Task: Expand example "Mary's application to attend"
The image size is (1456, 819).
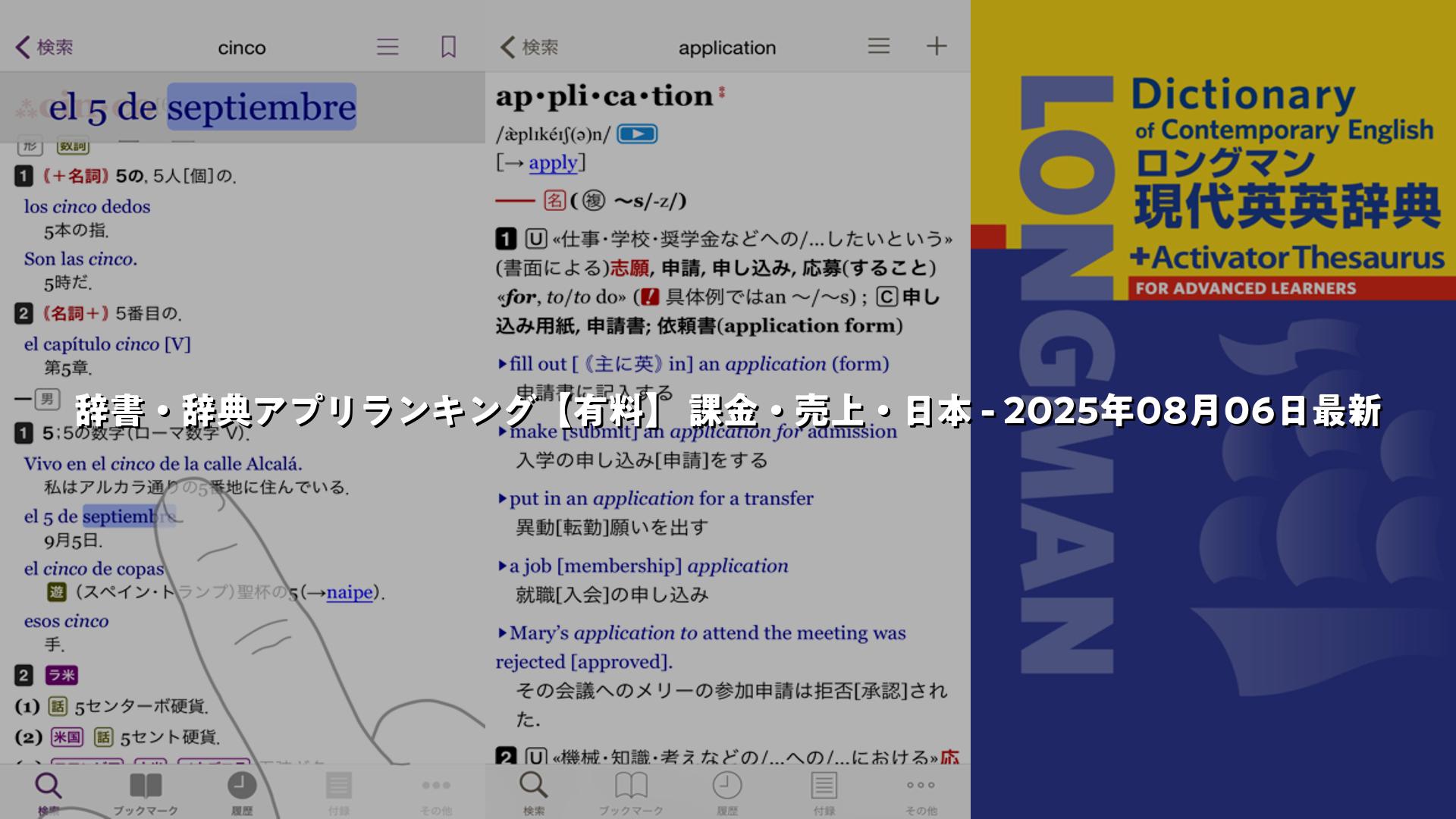Action: coord(701,647)
